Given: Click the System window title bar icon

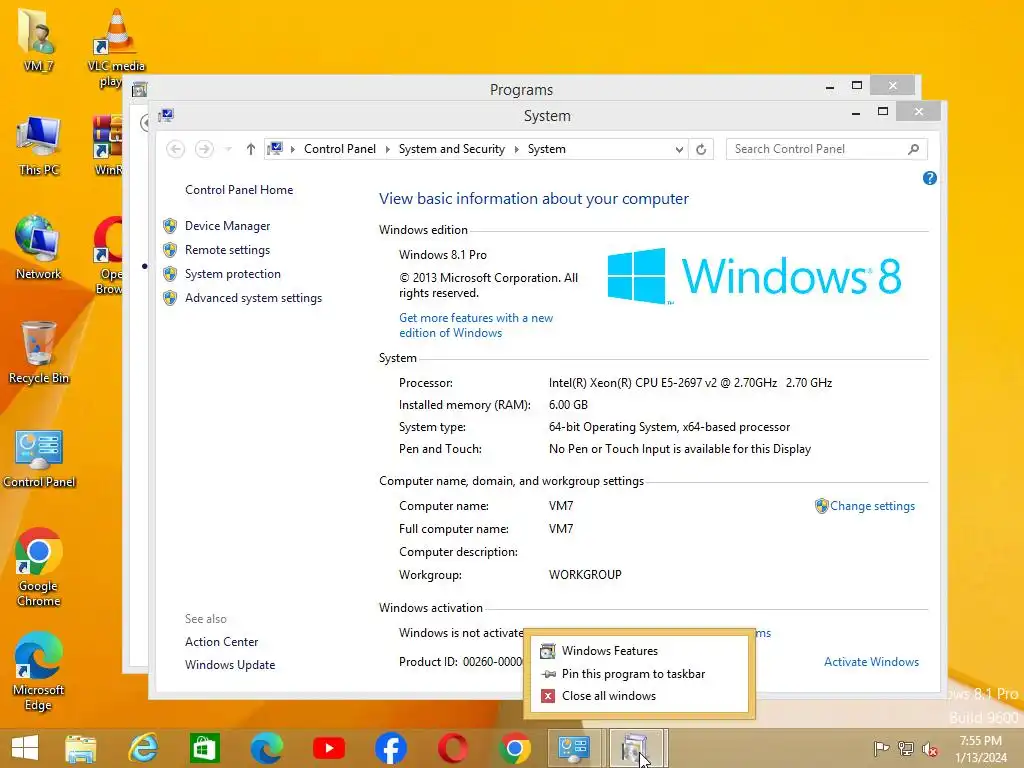Looking at the screenshot, I should (x=166, y=116).
